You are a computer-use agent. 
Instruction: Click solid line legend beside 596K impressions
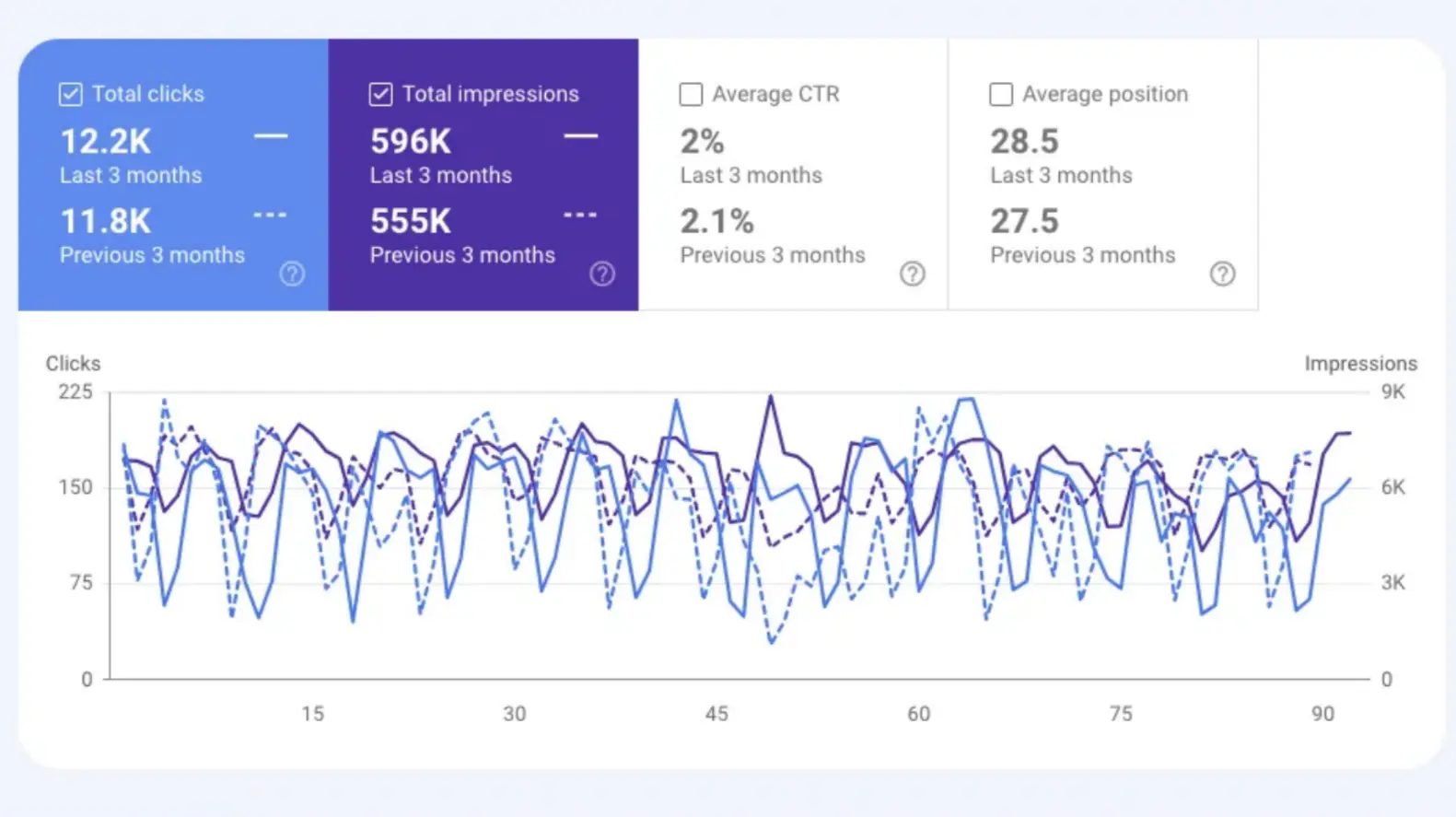[581, 136]
